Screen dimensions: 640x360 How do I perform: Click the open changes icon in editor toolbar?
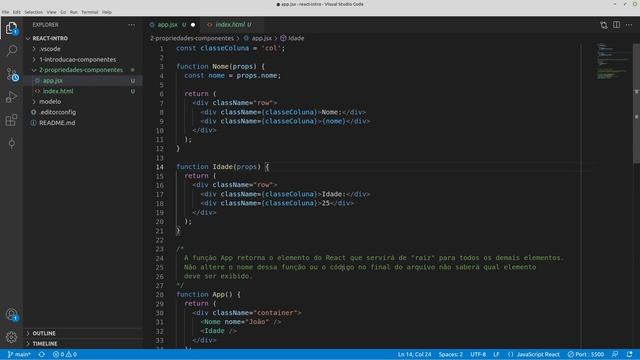point(604,25)
